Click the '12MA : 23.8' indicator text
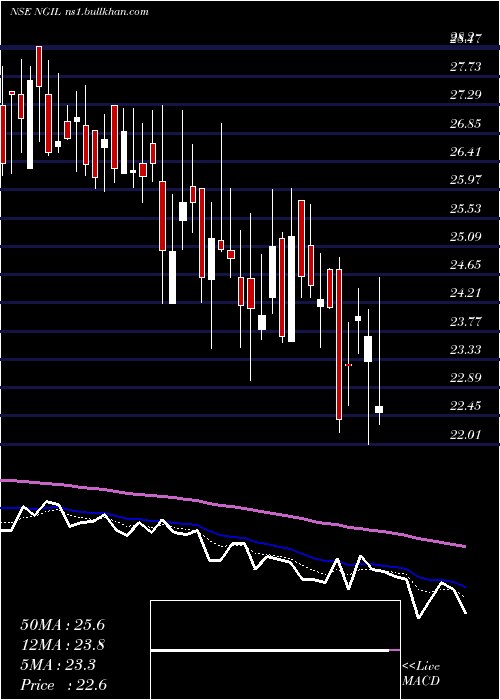Screen dimensions: 500x700 coord(62,645)
